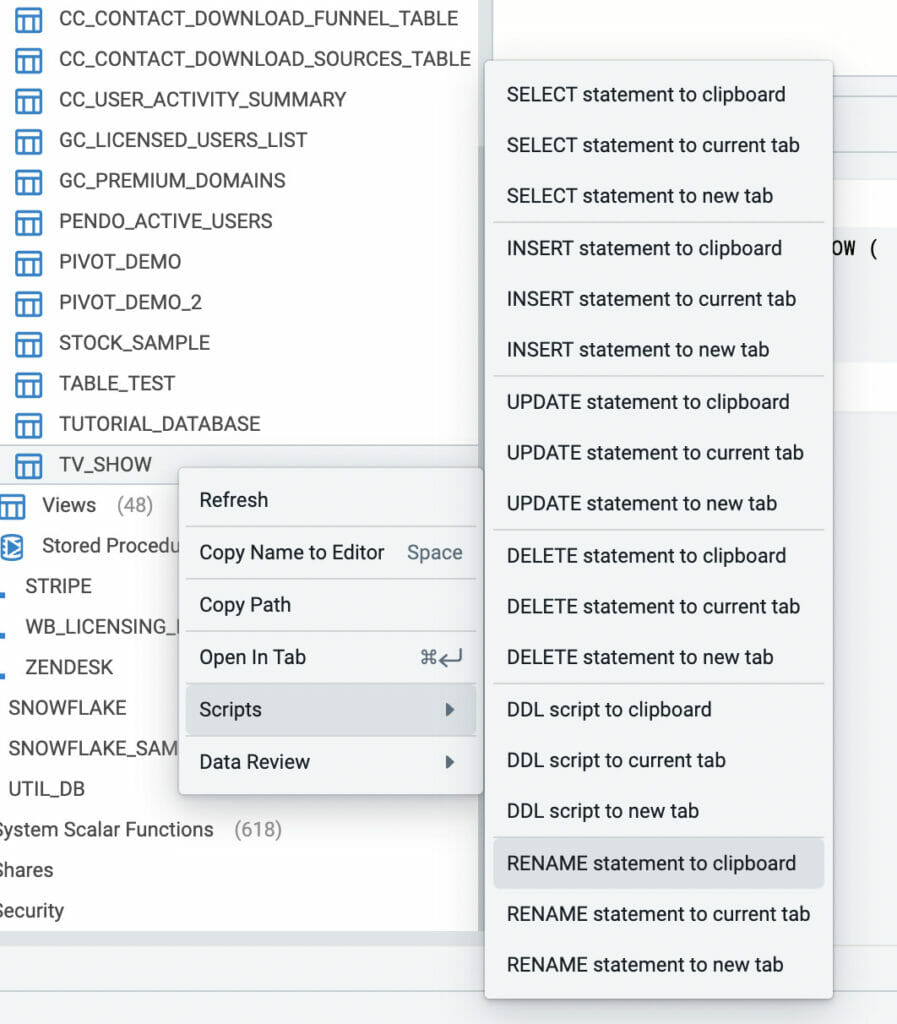Click the PENDO_ACTIVE_USERS table icon

coord(28,221)
